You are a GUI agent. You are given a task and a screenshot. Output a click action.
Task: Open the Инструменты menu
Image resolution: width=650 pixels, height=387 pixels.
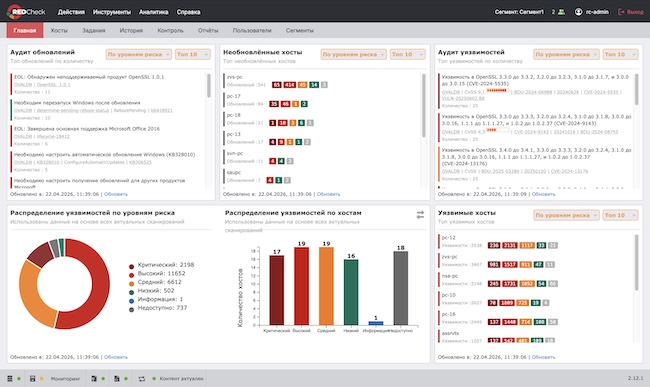112,12
